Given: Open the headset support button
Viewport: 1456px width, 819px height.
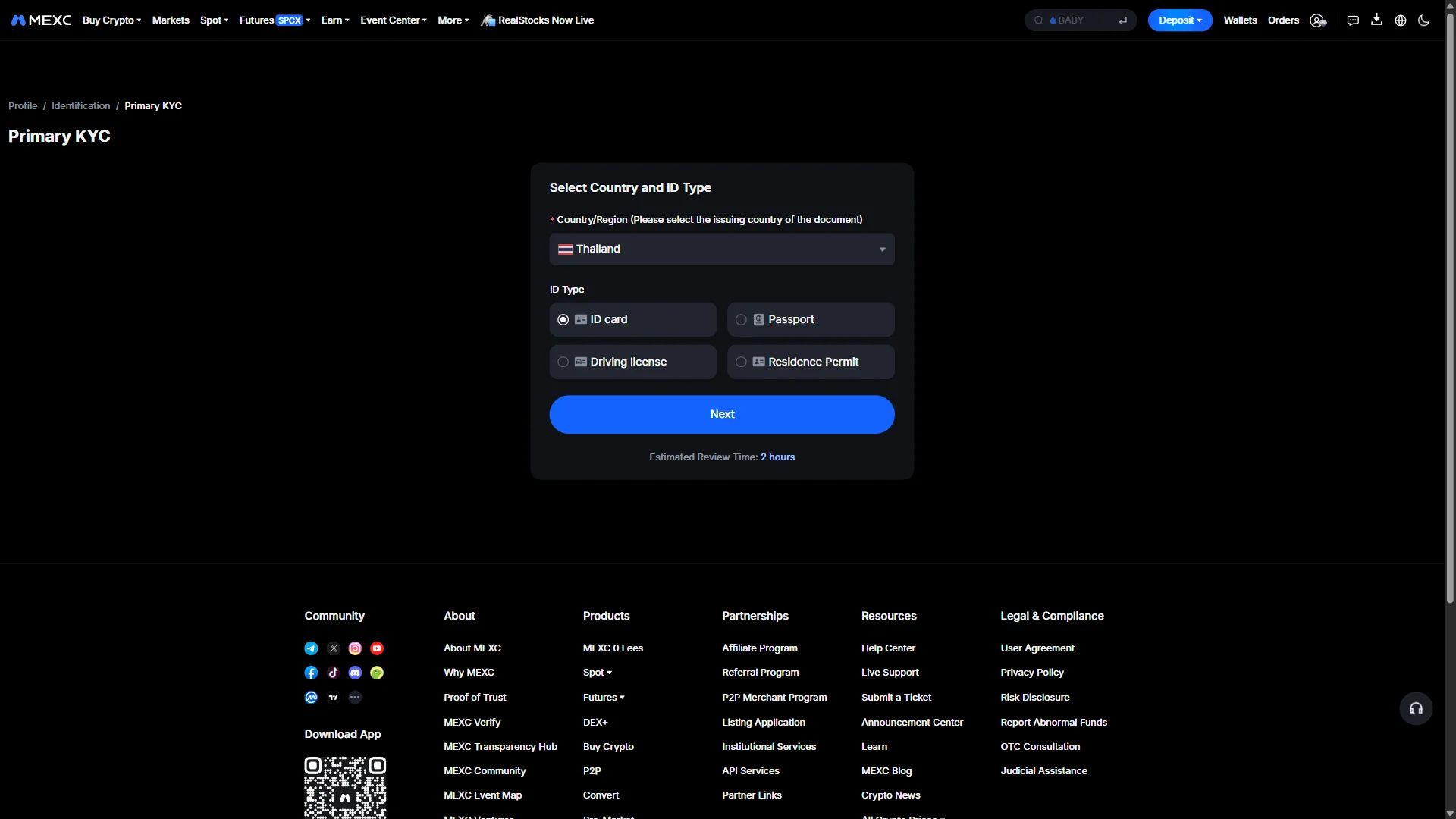Looking at the screenshot, I should [x=1416, y=708].
